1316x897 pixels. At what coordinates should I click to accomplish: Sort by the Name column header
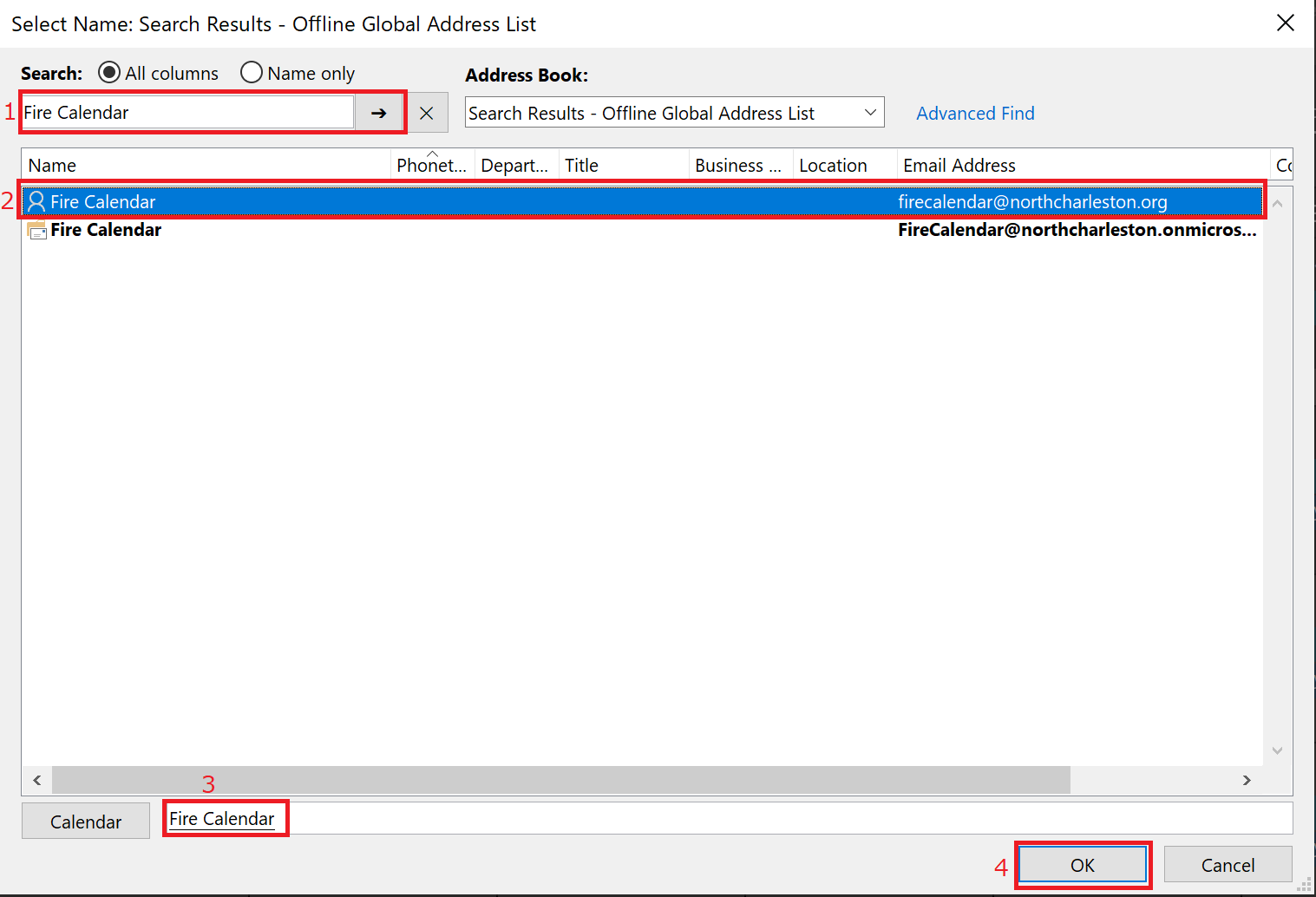point(206,166)
